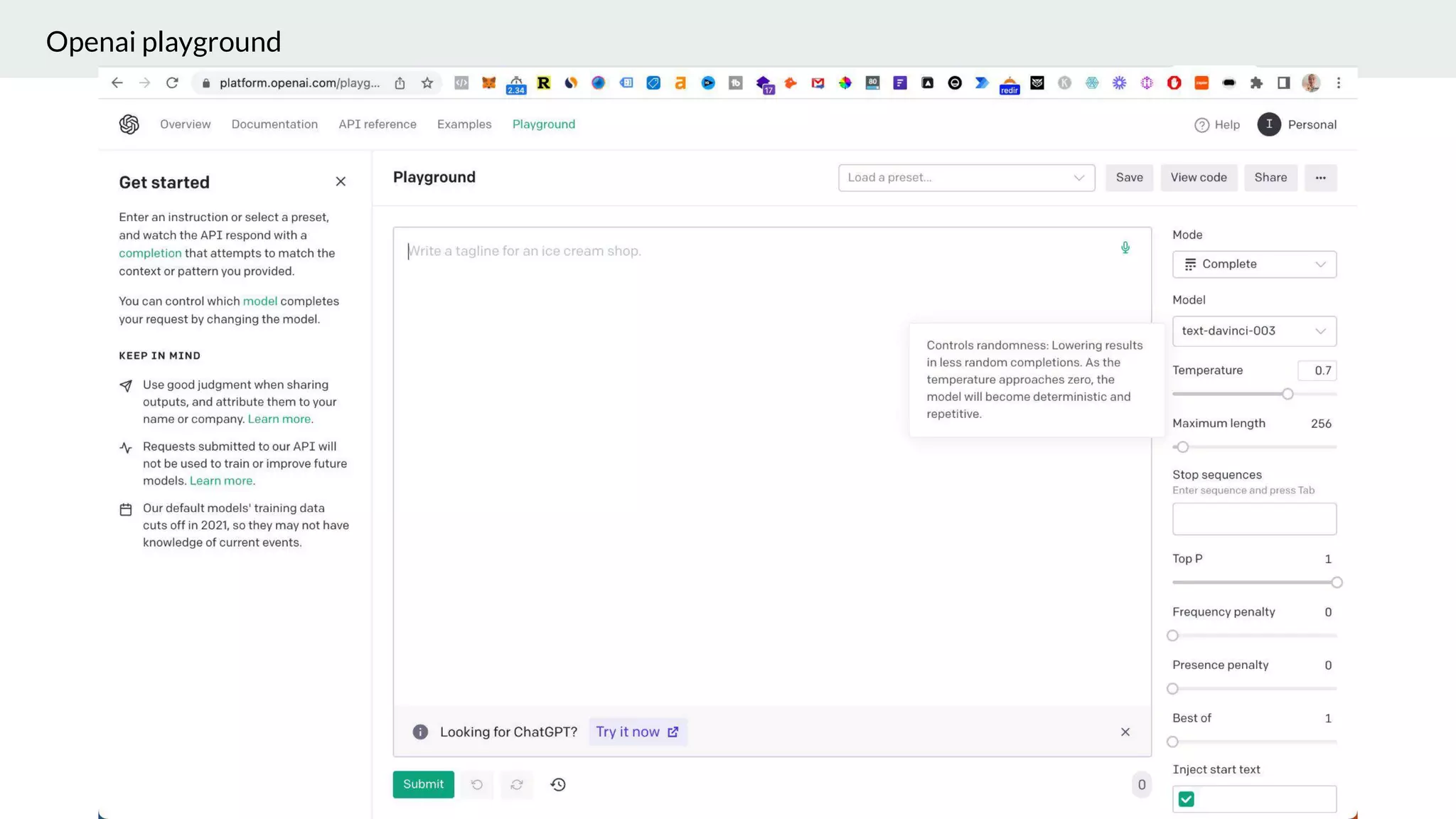Viewport: 1456px width, 819px height.
Task: Select the Playground tab
Action: click(x=544, y=124)
